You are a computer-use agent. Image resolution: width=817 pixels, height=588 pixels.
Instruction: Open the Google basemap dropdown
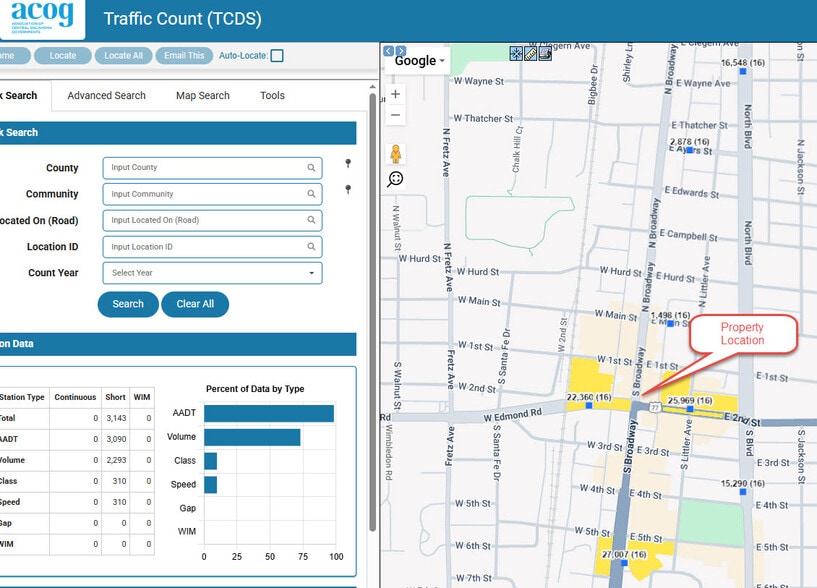click(419, 61)
